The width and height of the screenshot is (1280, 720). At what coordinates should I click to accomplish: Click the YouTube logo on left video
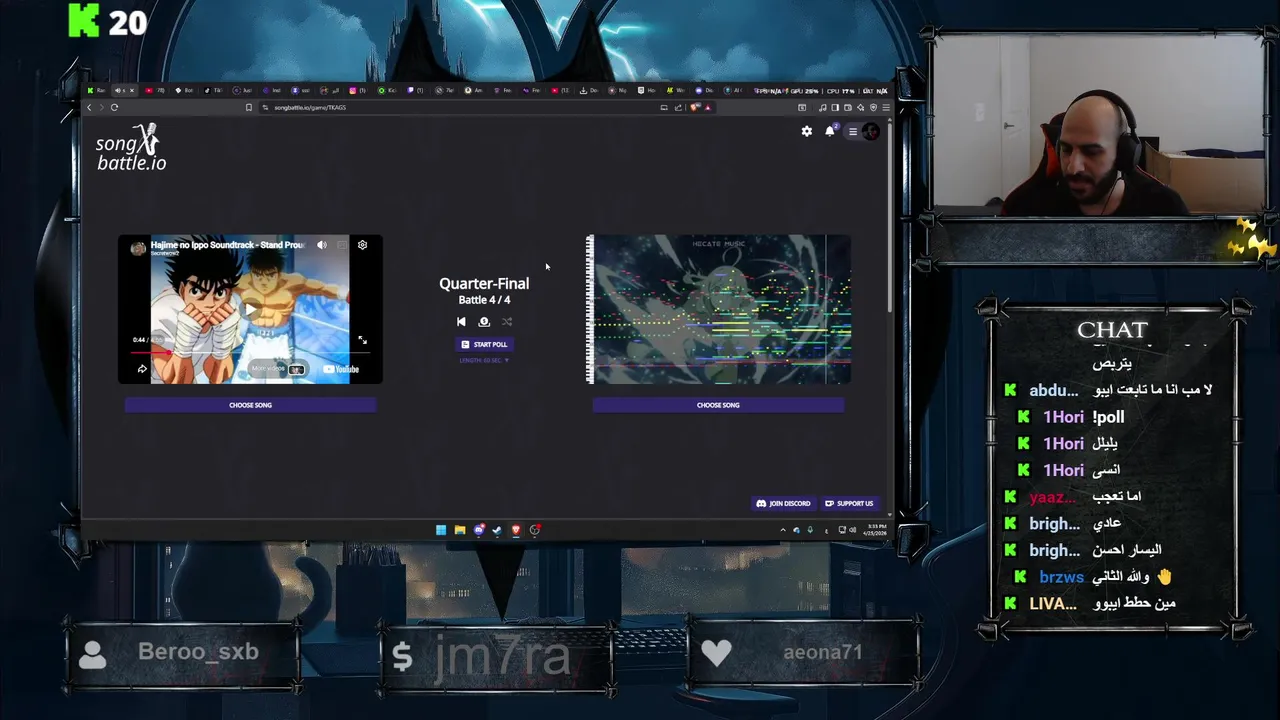[x=340, y=369]
